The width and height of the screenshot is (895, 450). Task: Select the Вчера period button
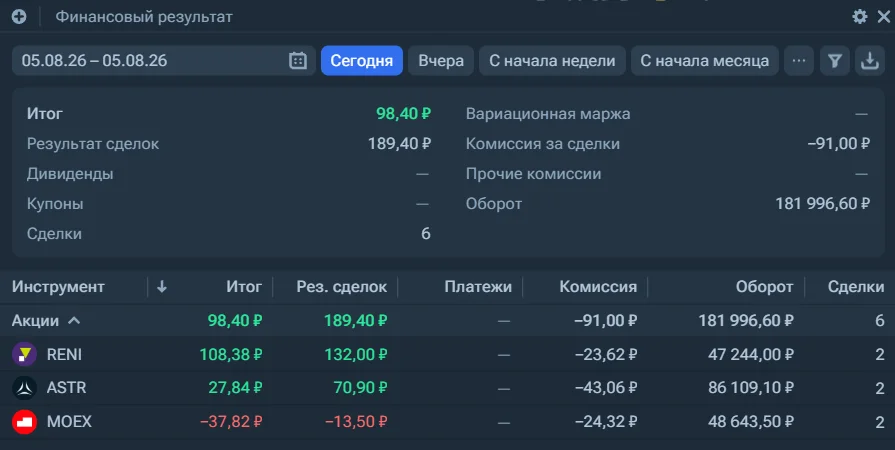441,61
